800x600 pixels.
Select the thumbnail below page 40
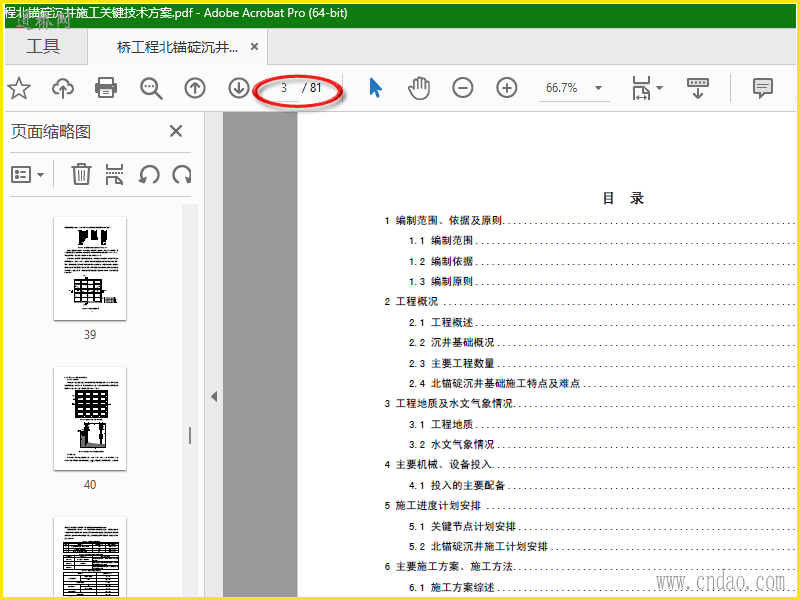[x=90, y=557]
